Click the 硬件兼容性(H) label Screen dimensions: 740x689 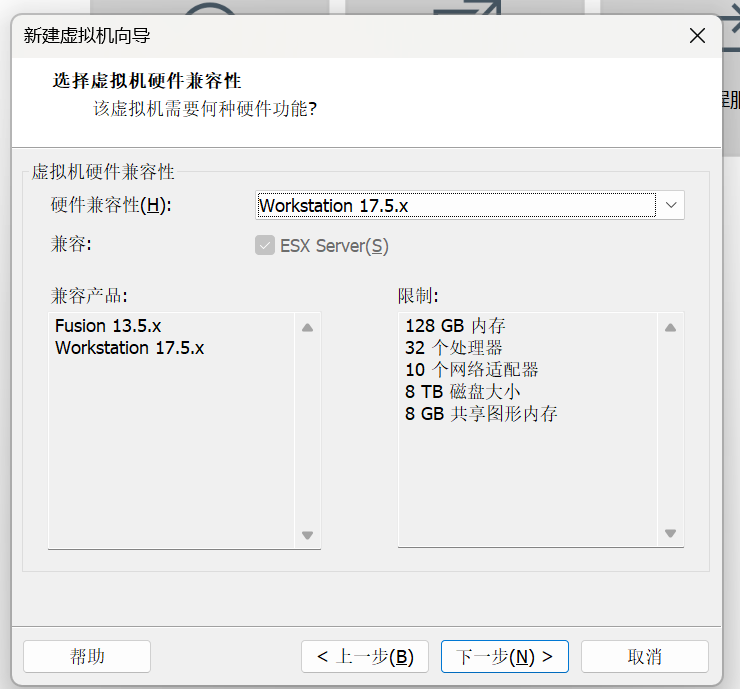111,205
